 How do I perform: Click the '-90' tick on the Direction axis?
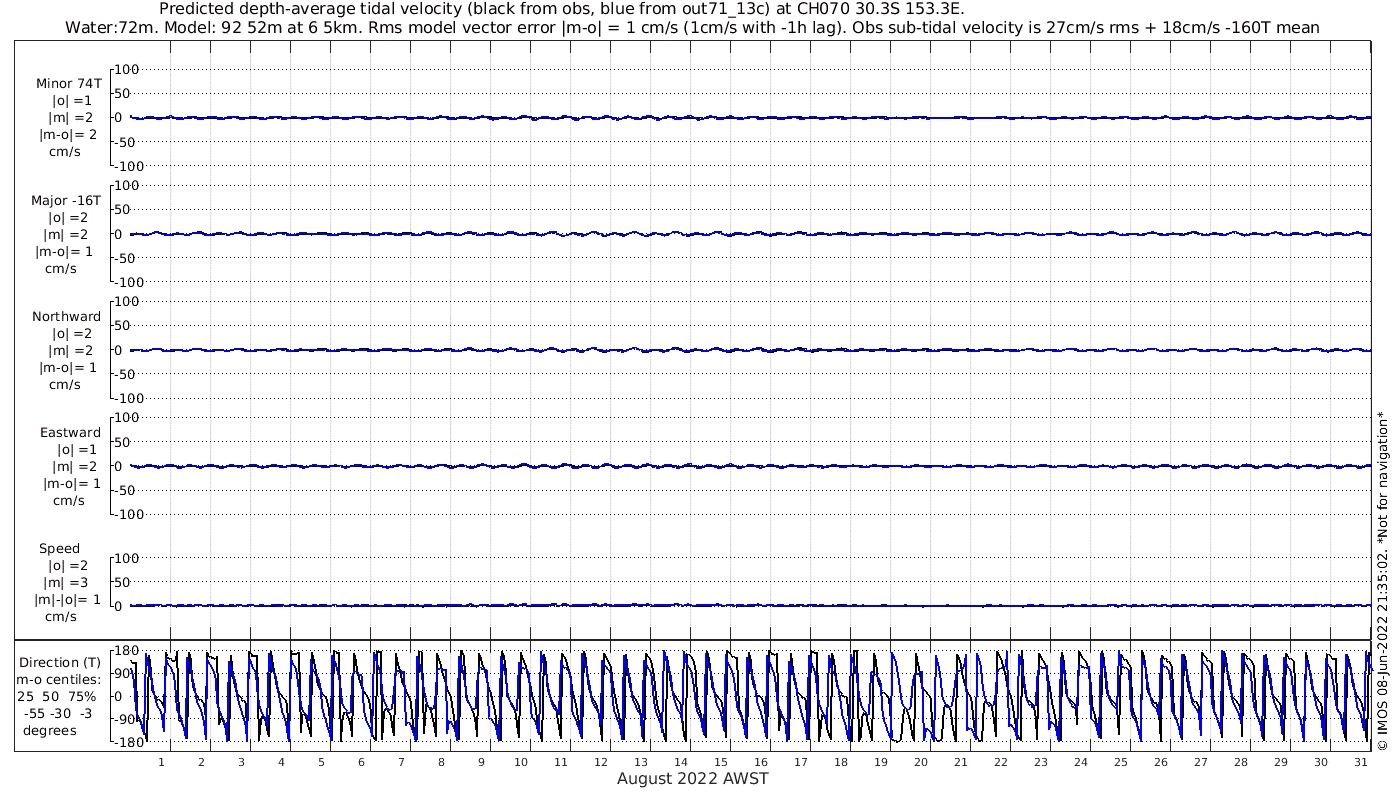pyautogui.click(x=124, y=718)
